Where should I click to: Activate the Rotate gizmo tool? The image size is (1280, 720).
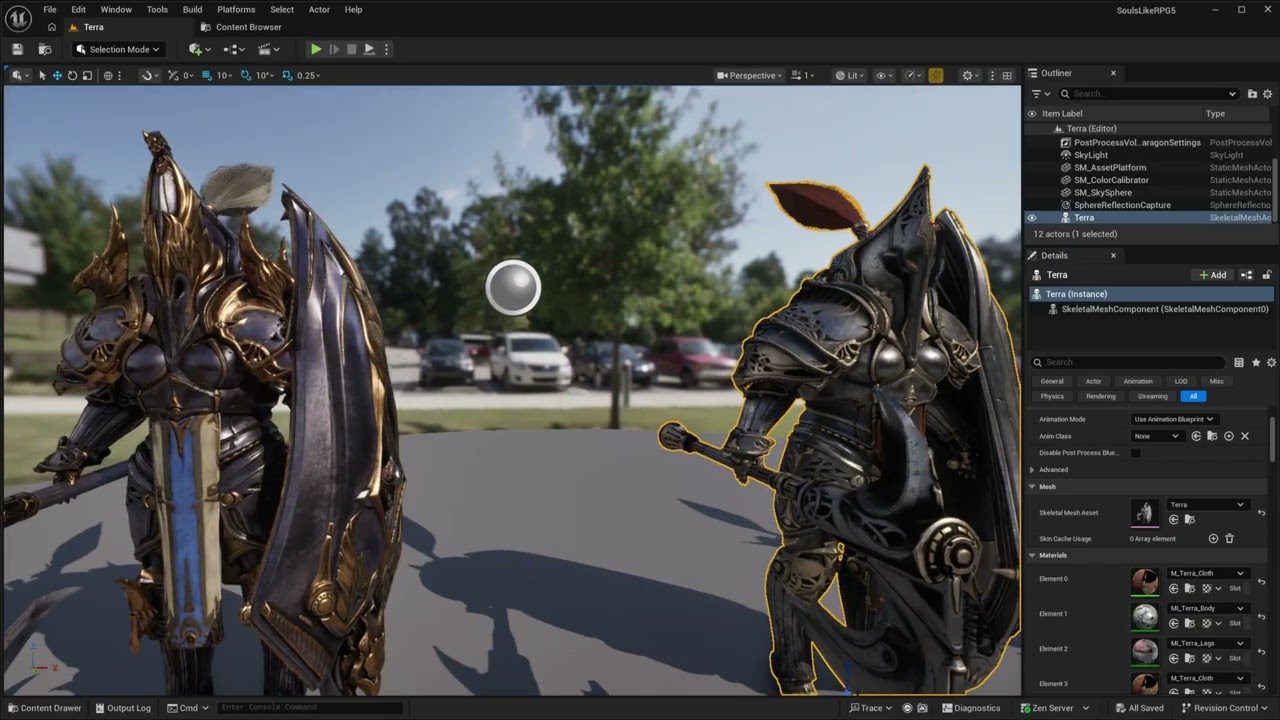click(72, 75)
